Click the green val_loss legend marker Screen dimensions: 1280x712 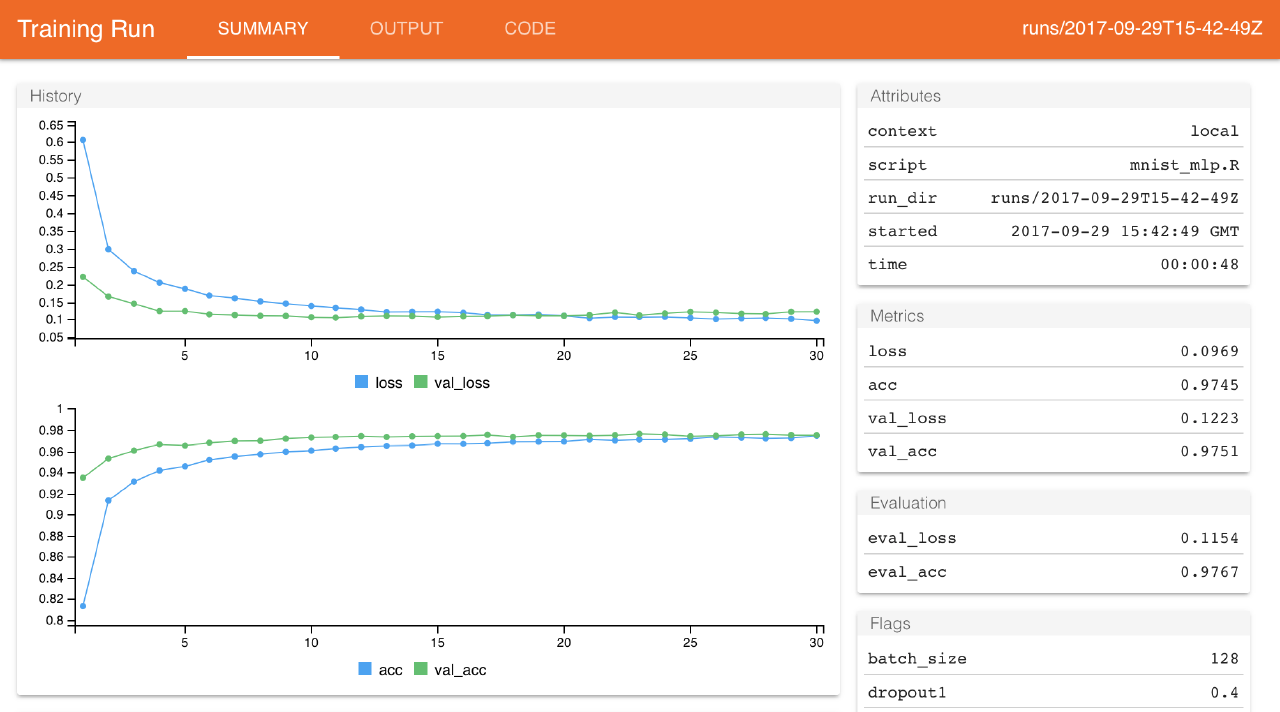pyautogui.click(x=420, y=382)
